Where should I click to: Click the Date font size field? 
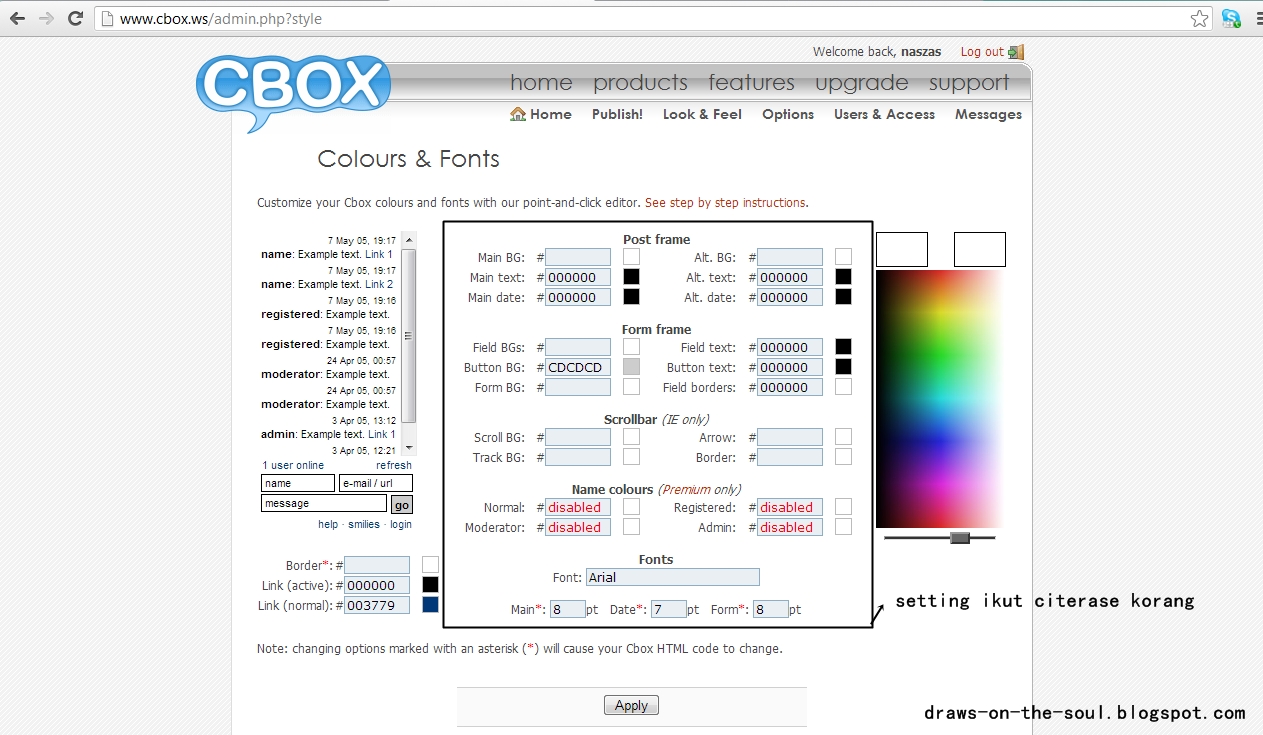pos(669,609)
